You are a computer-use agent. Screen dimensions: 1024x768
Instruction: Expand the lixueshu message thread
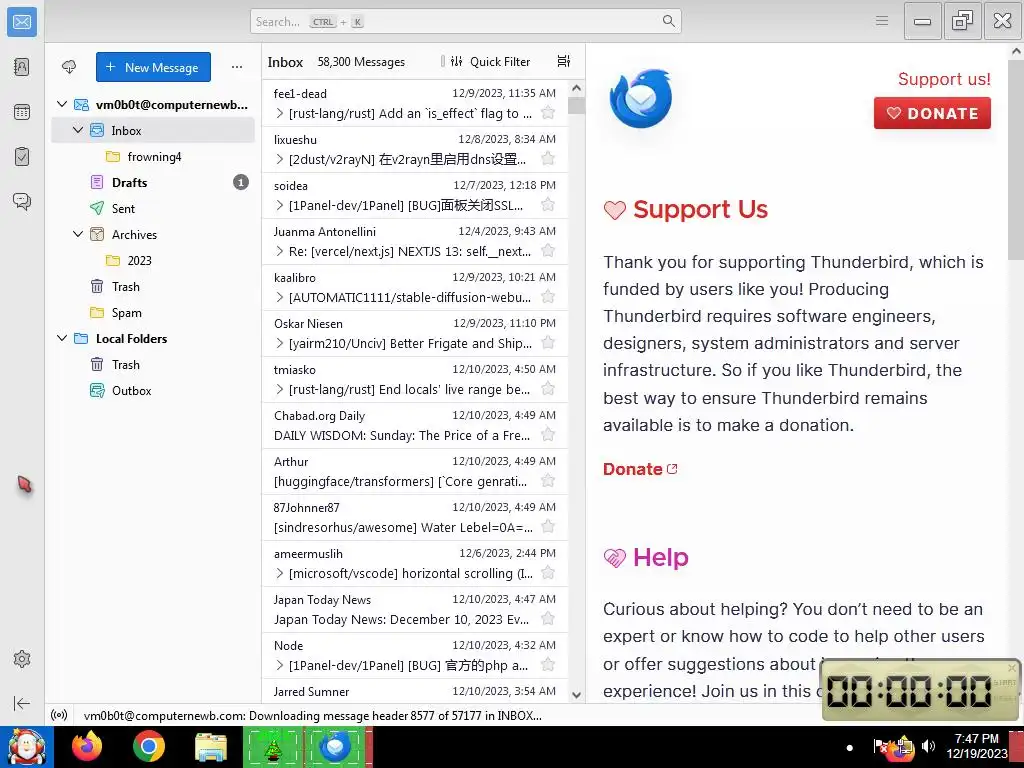click(280, 159)
